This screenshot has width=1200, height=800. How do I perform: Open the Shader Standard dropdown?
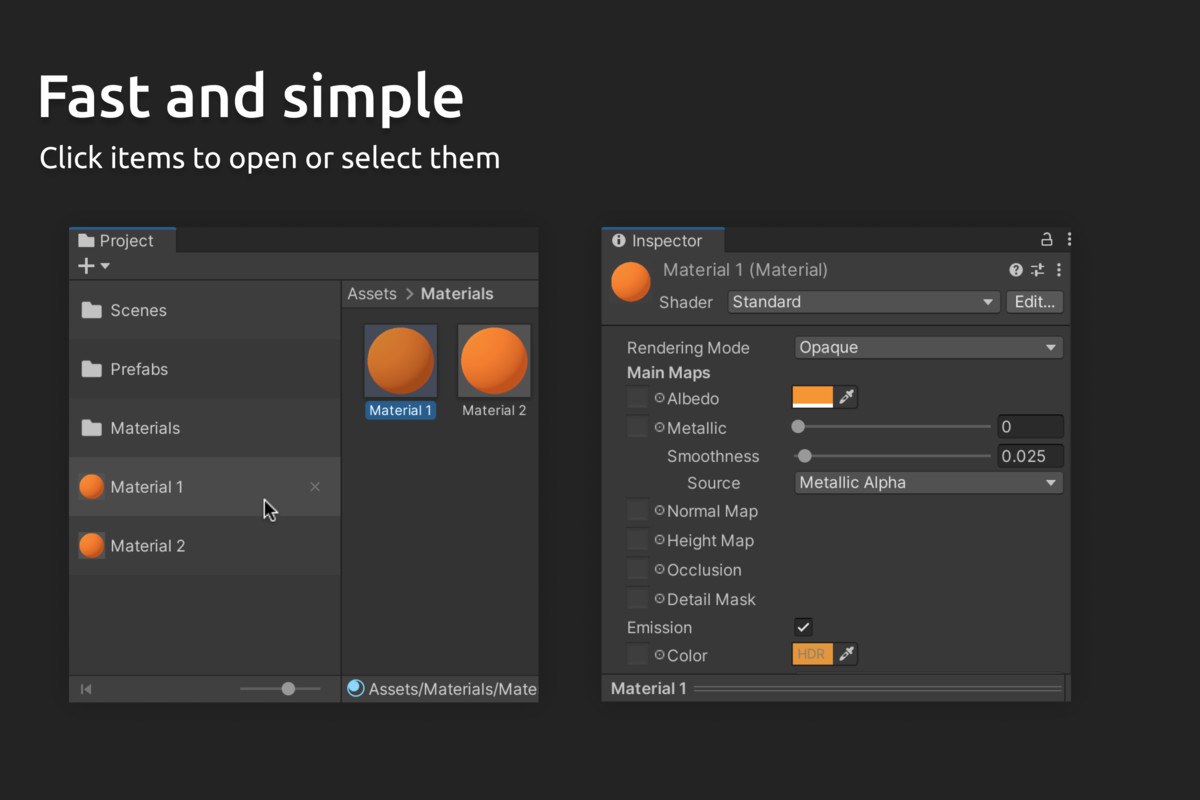point(864,302)
